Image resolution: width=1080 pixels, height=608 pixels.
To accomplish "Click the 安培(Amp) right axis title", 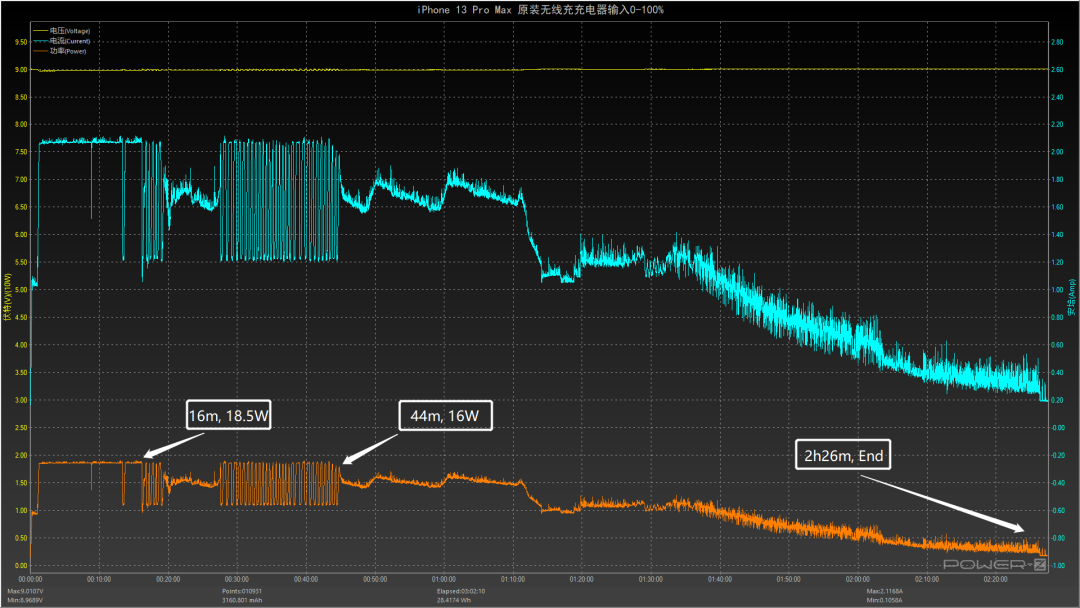I will point(1072,298).
